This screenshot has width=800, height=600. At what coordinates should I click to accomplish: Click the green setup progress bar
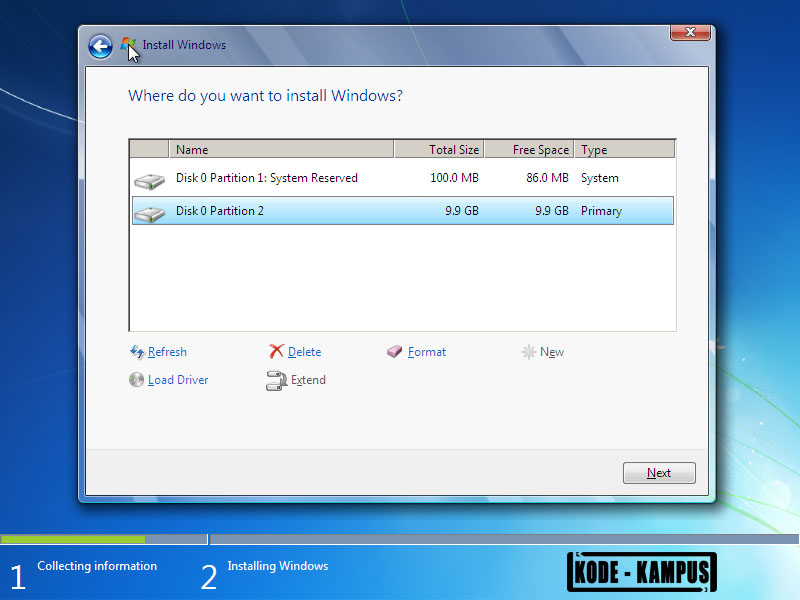[73, 539]
